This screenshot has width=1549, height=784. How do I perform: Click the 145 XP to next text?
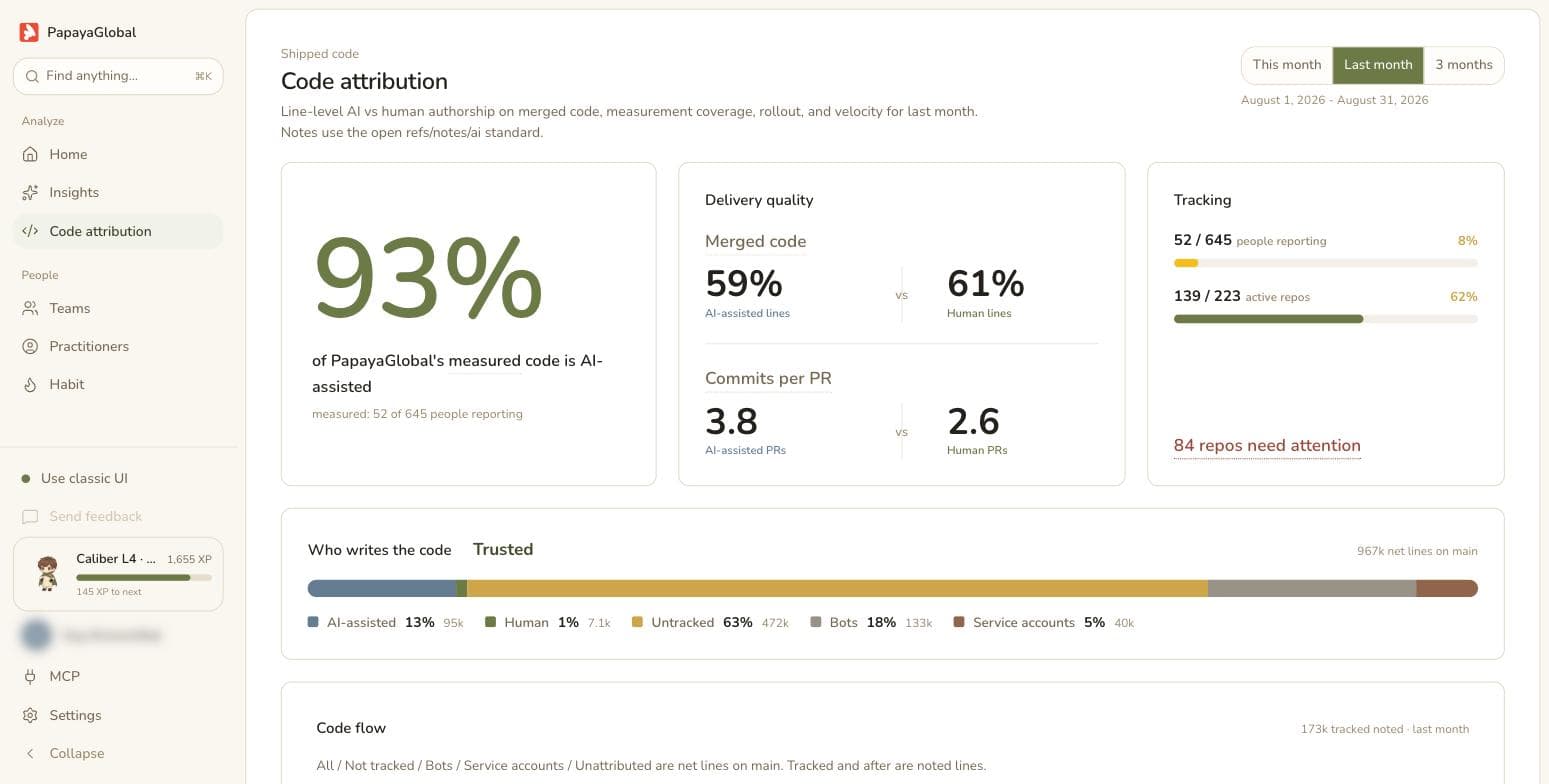pos(109,592)
